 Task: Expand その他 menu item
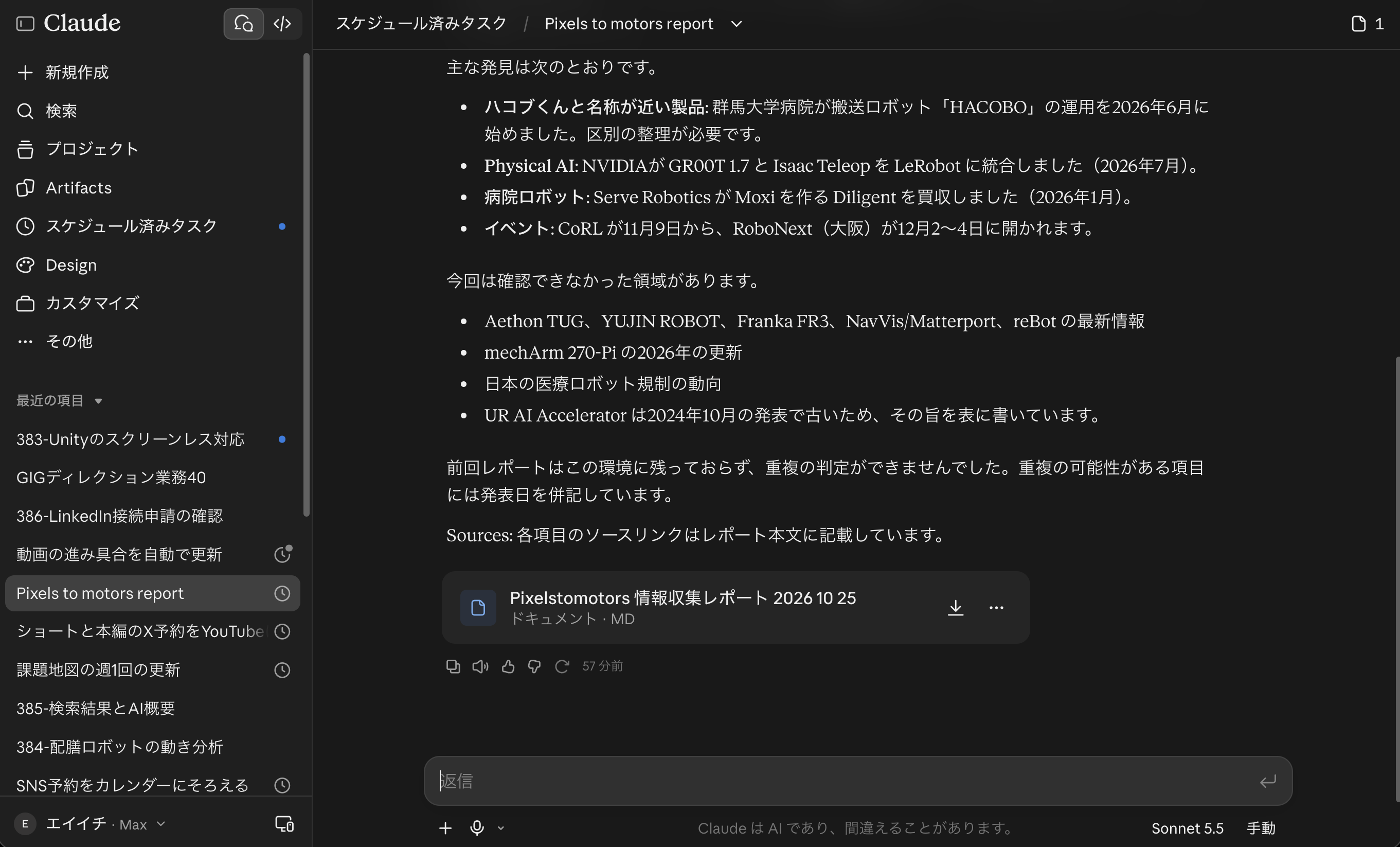point(152,341)
